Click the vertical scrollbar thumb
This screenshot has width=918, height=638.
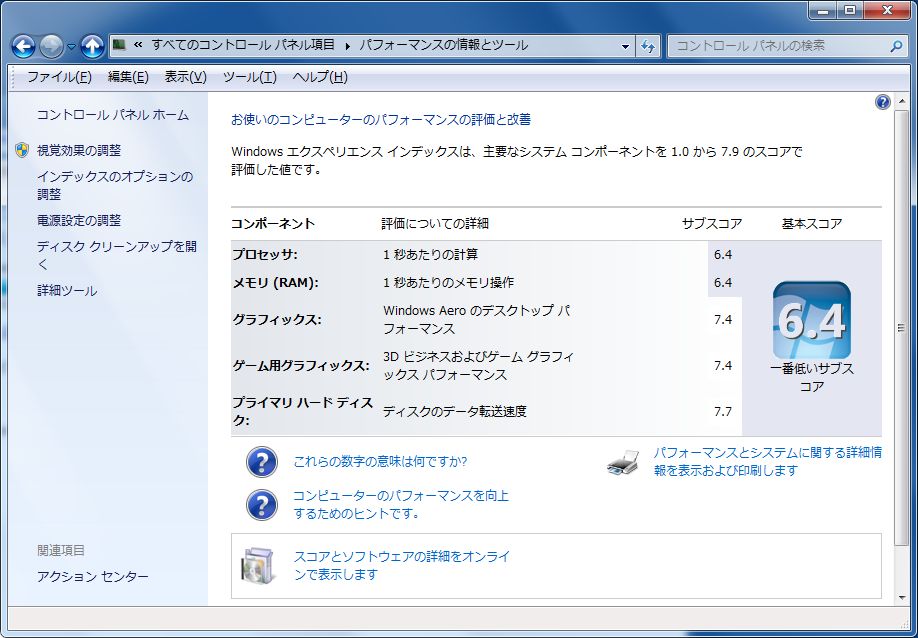pyautogui.click(x=901, y=328)
